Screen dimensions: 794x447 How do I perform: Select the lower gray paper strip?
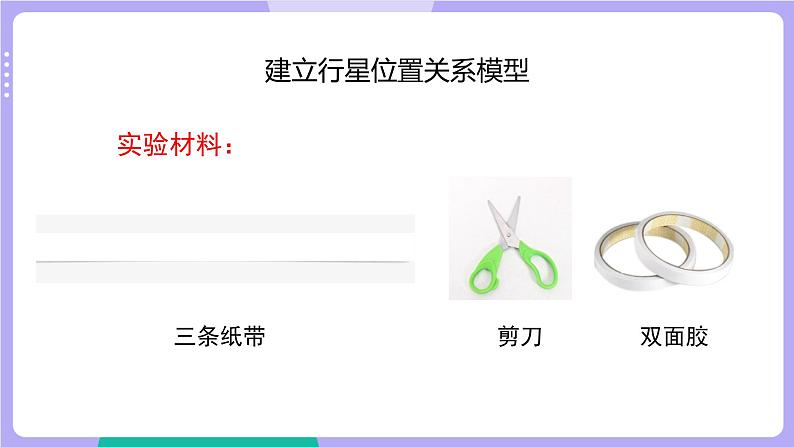(225, 272)
